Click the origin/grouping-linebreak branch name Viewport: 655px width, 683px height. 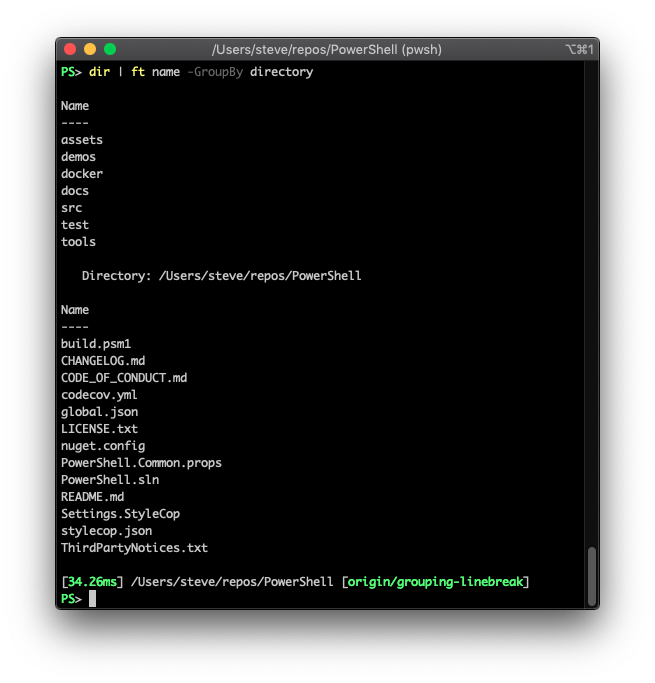coord(435,582)
